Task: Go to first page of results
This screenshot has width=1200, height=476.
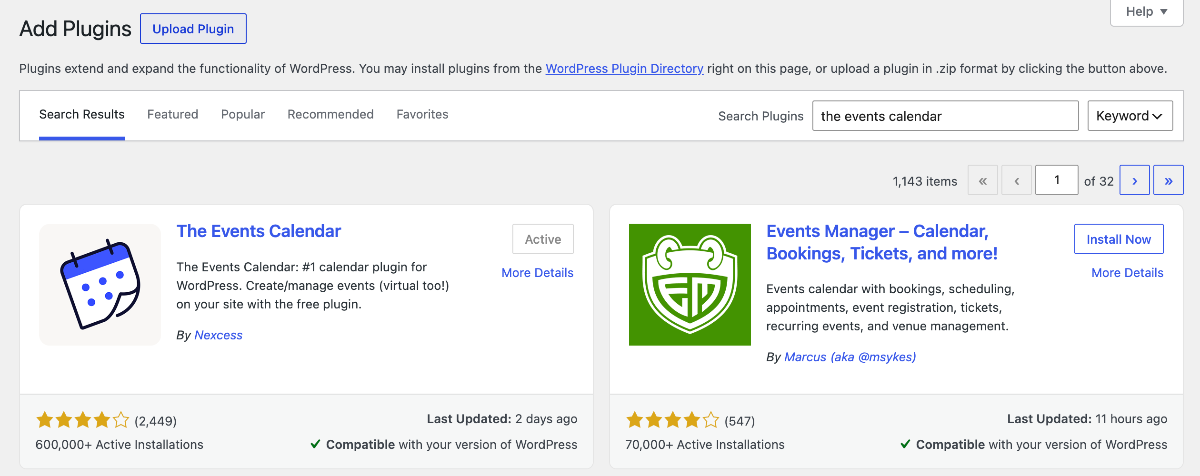Action: 982,180
